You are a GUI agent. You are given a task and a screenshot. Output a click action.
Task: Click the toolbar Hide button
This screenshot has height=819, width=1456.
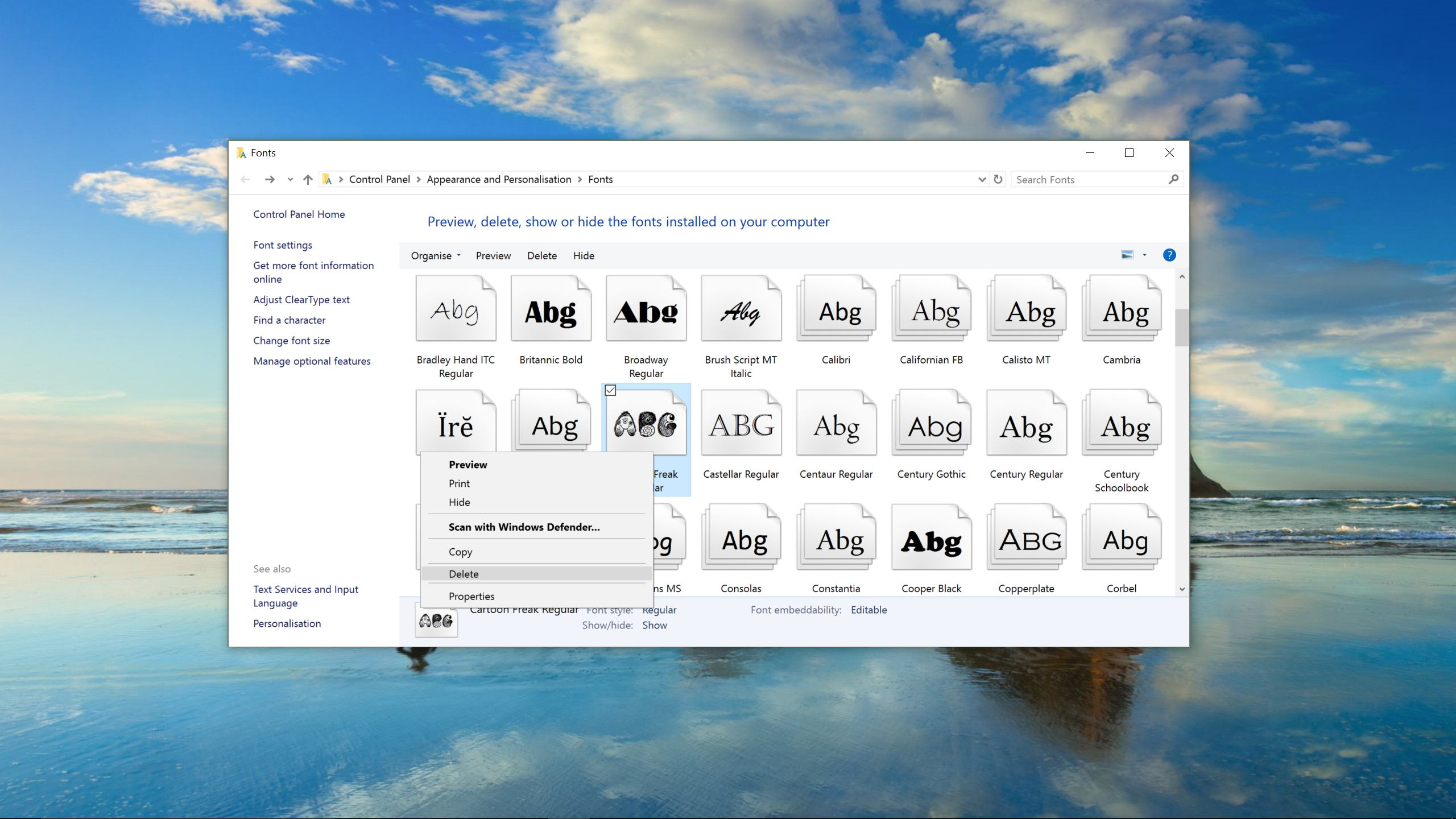[x=584, y=256]
